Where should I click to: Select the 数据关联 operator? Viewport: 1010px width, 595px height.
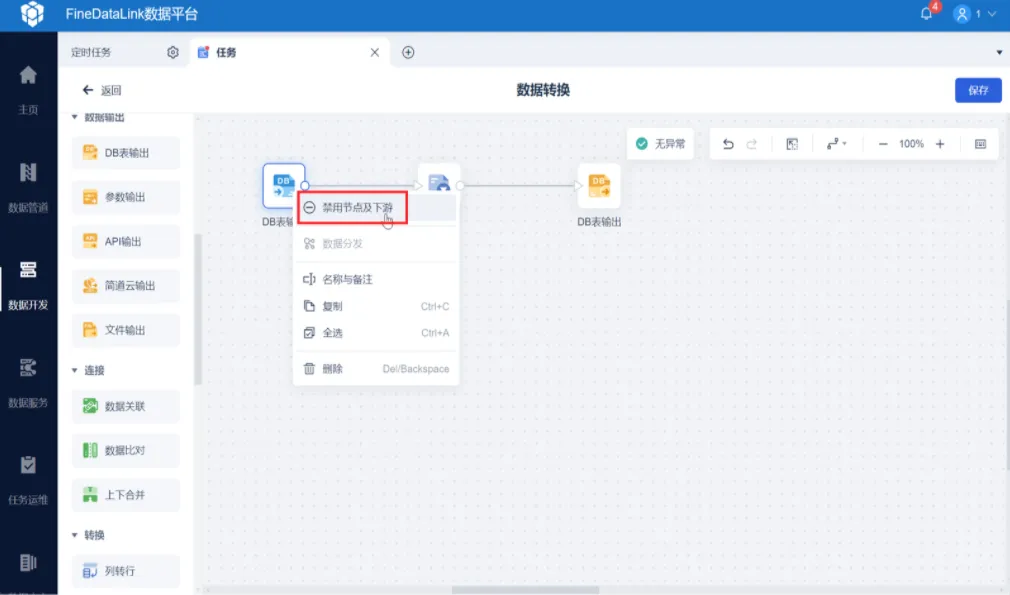(x=126, y=406)
